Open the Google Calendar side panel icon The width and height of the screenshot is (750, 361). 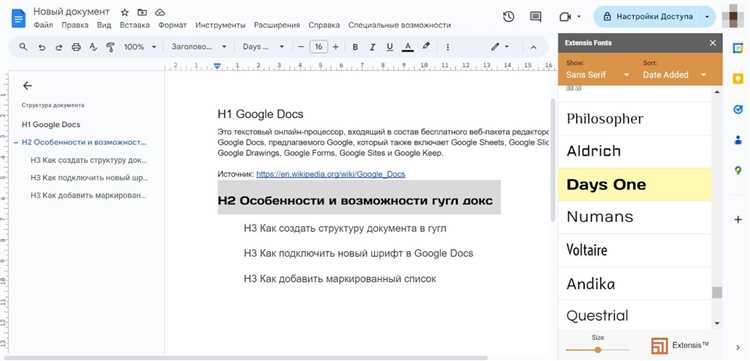click(x=738, y=48)
